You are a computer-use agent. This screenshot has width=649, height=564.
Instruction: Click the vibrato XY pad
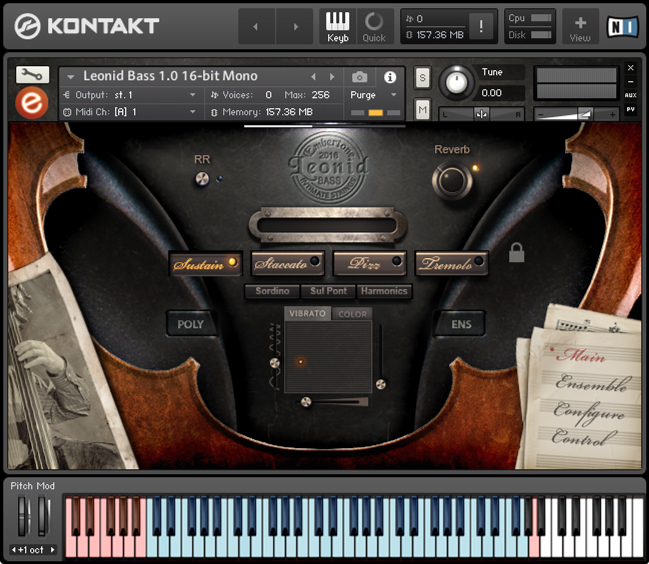click(x=328, y=357)
